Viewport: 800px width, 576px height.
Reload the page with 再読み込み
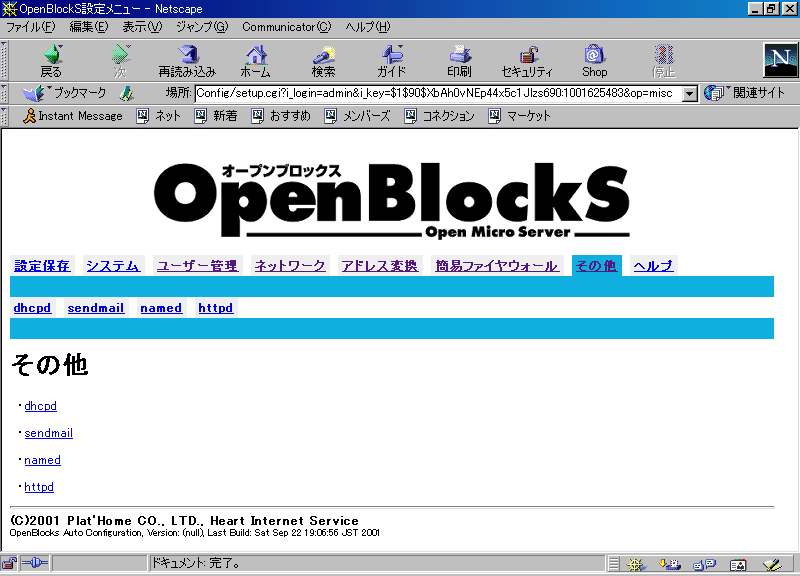(x=187, y=61)
